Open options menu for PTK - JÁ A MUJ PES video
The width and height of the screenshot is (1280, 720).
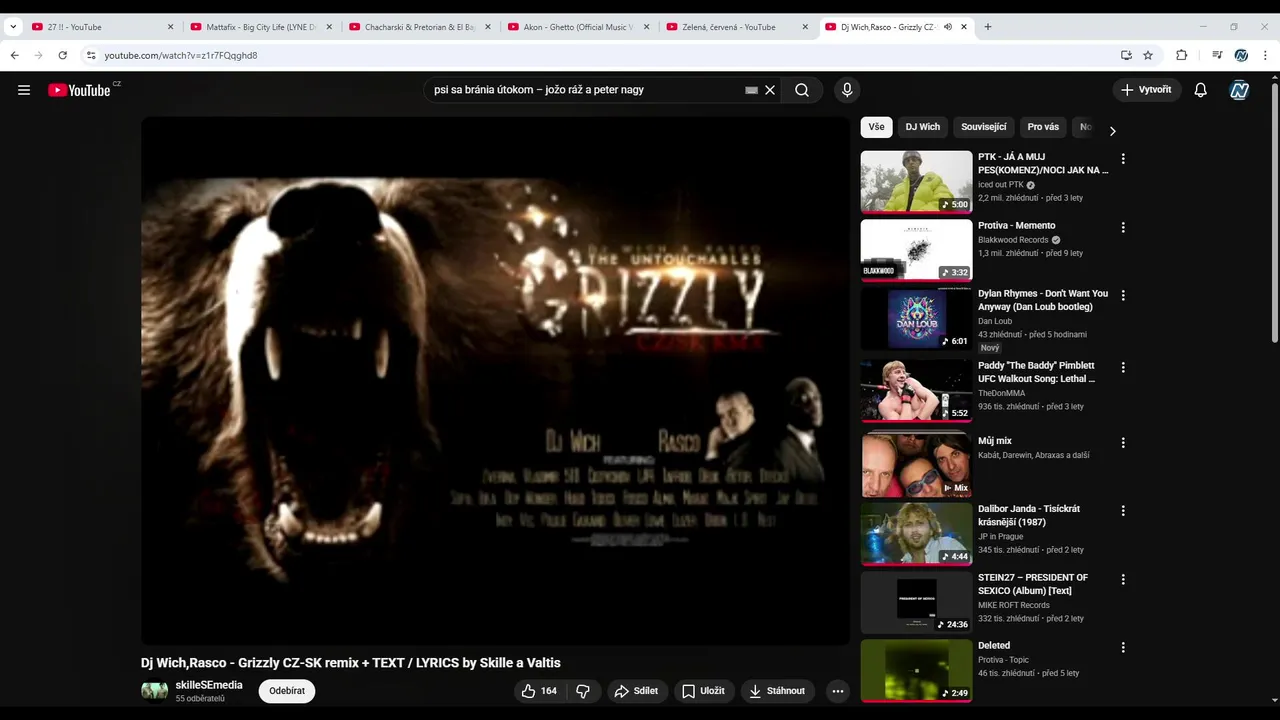tap(1123, 159)
